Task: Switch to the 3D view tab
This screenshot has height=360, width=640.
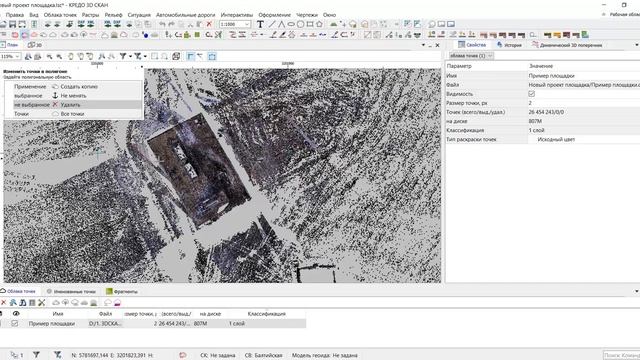Action: click(35, 45)
